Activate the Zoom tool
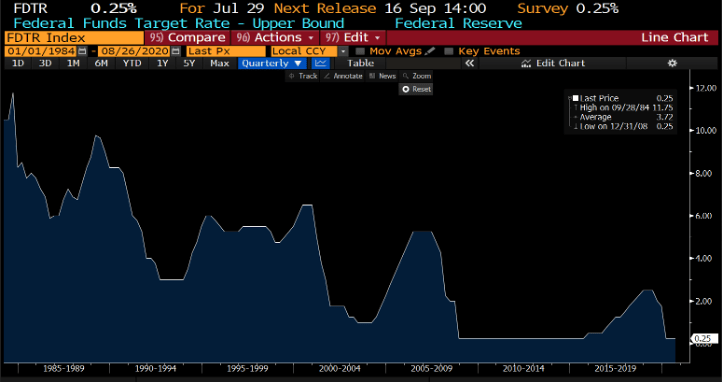Viewport: 722px width, 382px height. pyautogui.click(x=416, y=76)
